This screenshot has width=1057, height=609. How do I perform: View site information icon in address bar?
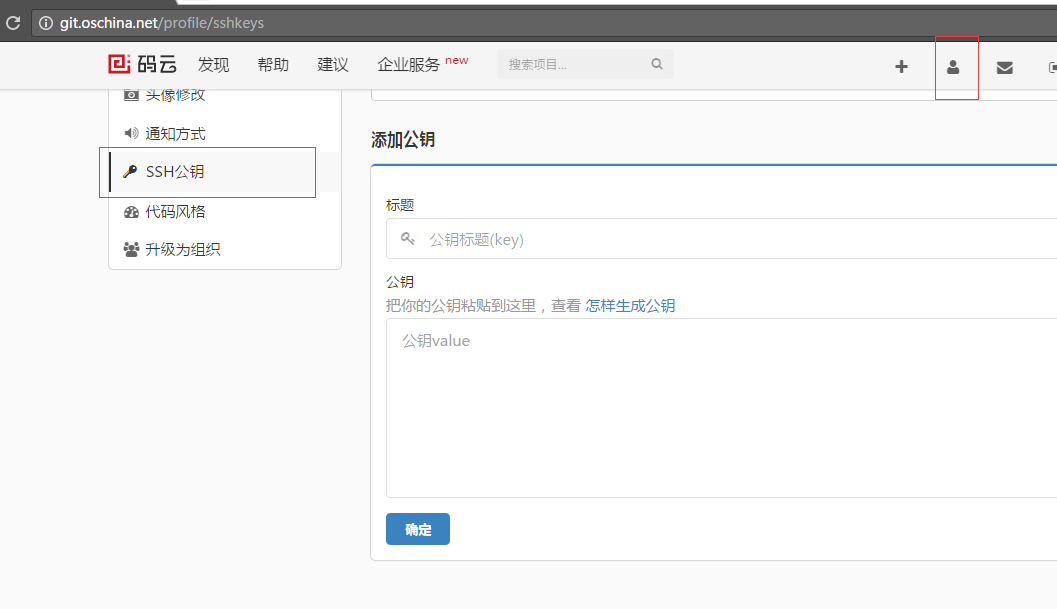coord(46,22)
